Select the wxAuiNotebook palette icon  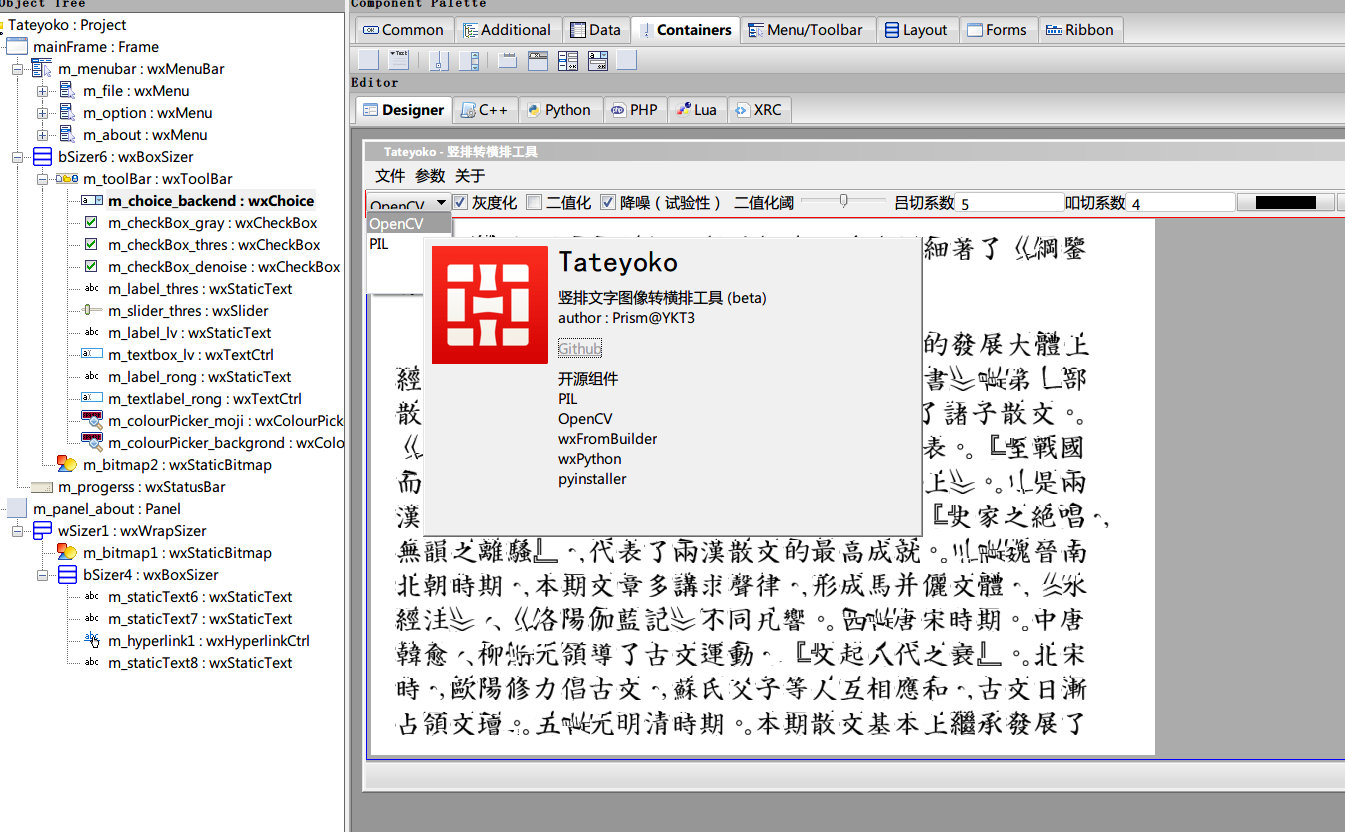[x=538, y=61]
